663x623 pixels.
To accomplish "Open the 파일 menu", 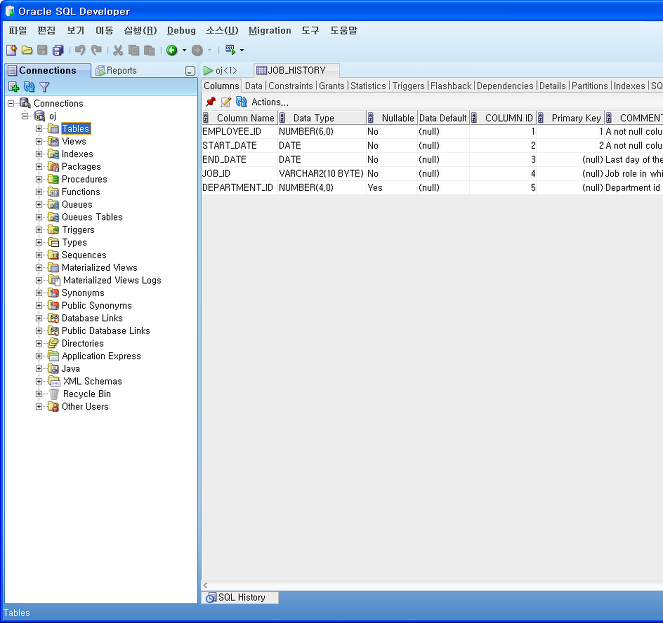I will click(x=17, y=30).
